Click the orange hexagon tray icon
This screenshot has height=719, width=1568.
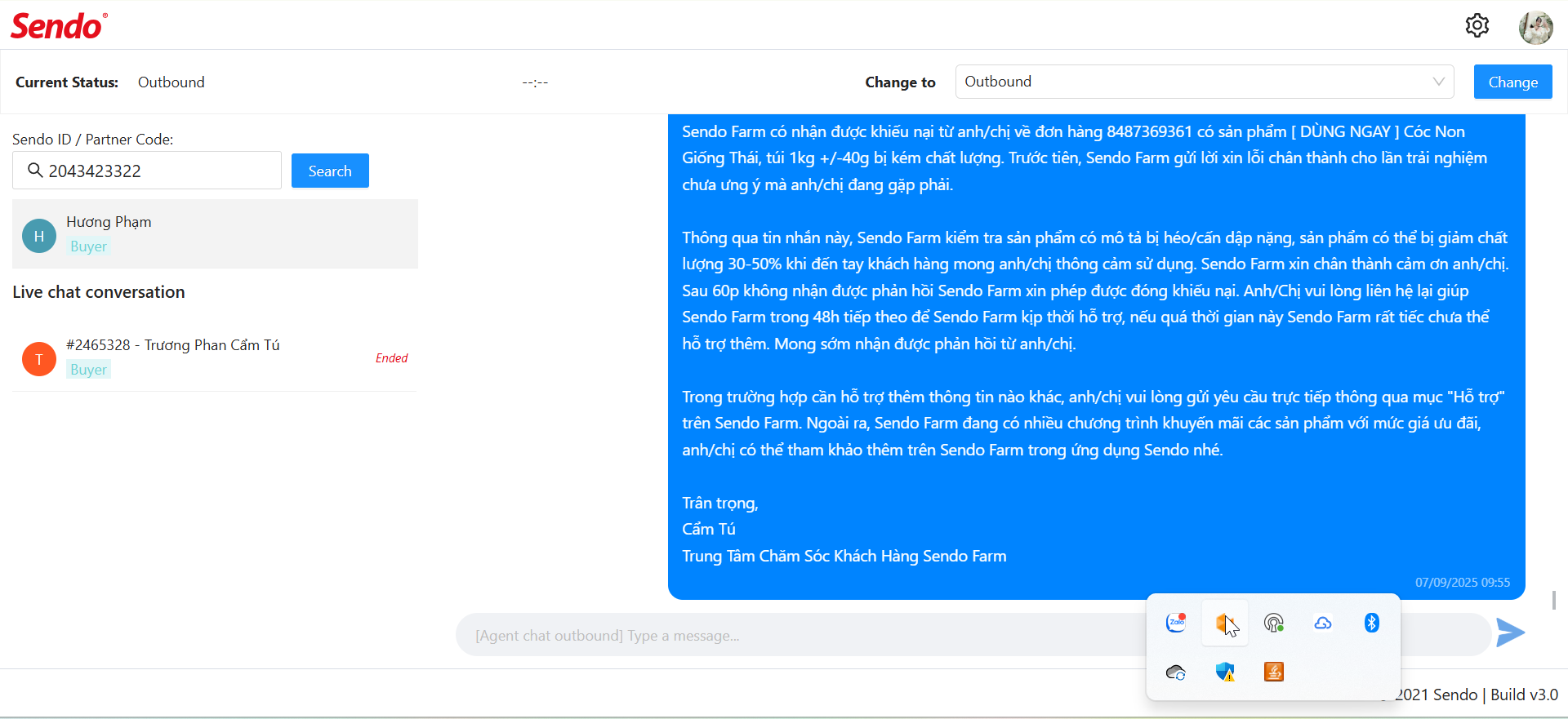(1224, 624)
